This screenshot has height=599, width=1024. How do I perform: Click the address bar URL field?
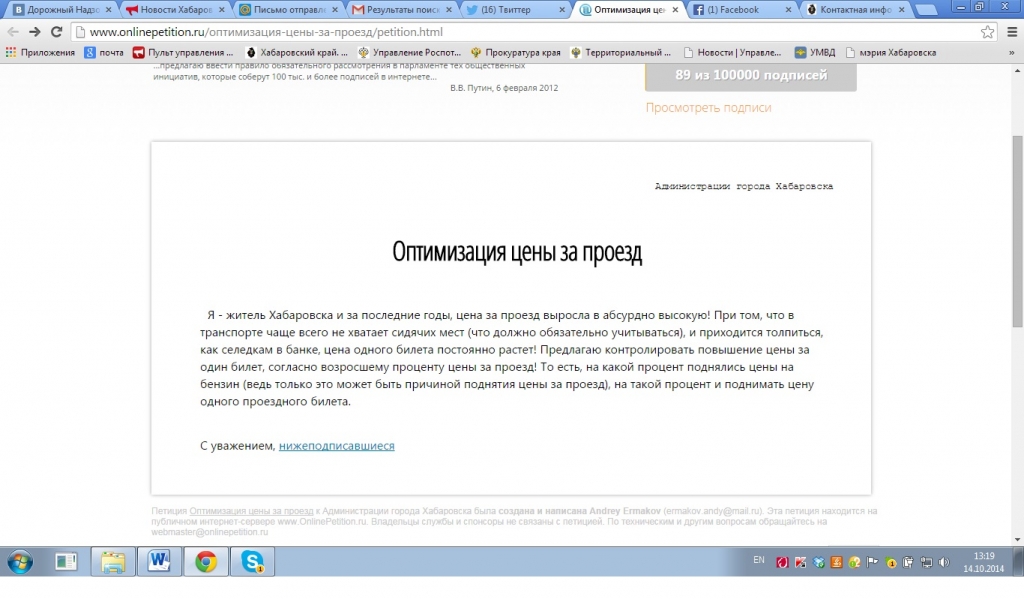click(x=500, y=32)
